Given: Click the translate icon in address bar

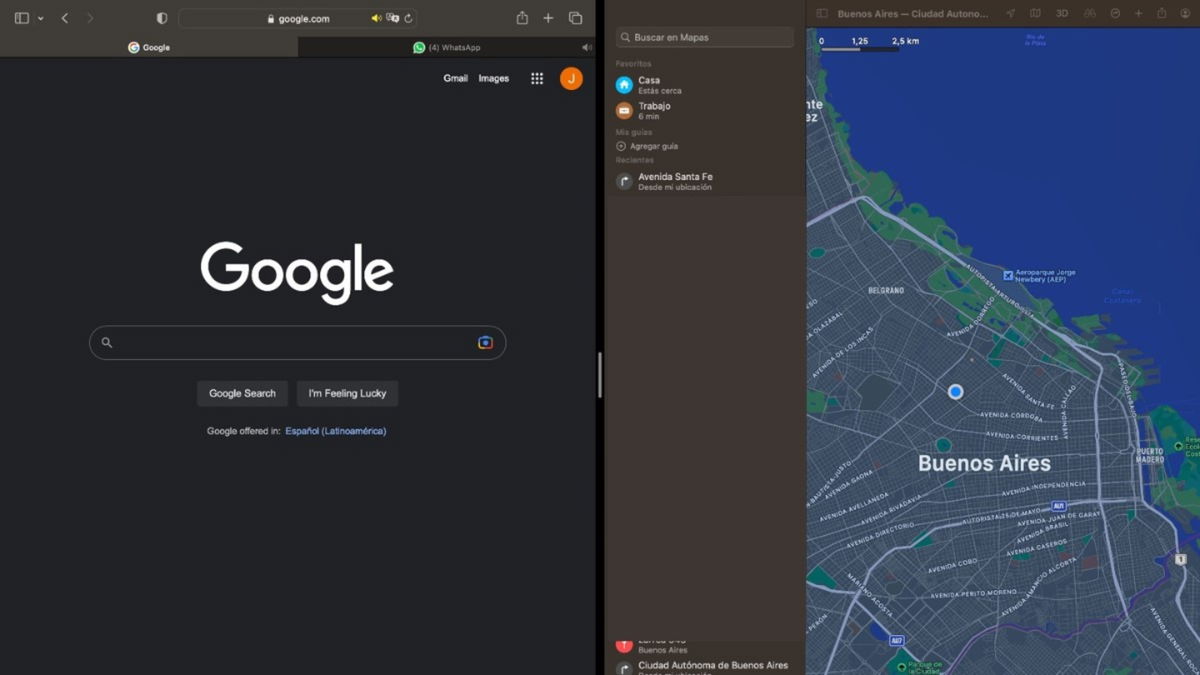Looking at the screenshot, I should (x=393, y=18).
